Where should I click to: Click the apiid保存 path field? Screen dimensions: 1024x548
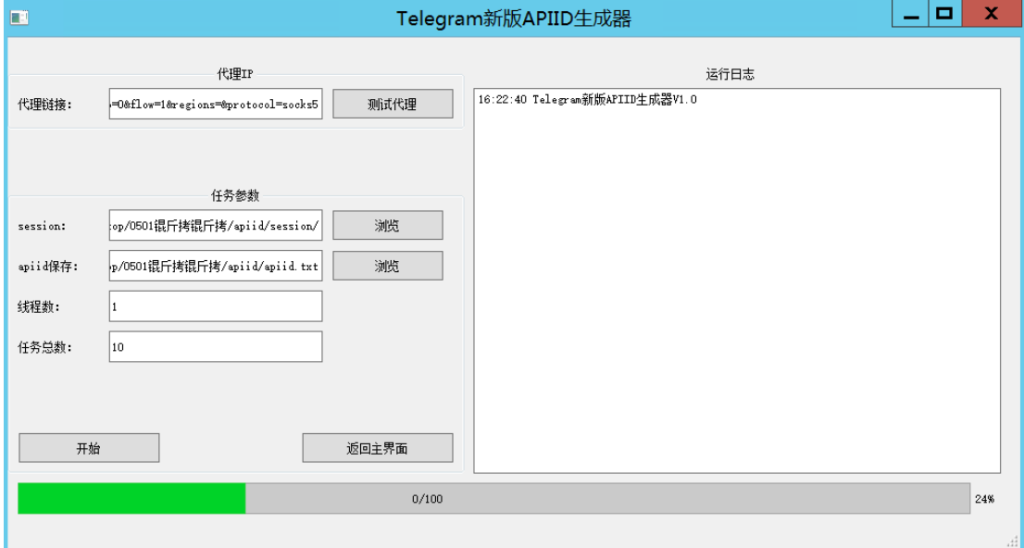(x=216, y=266)
